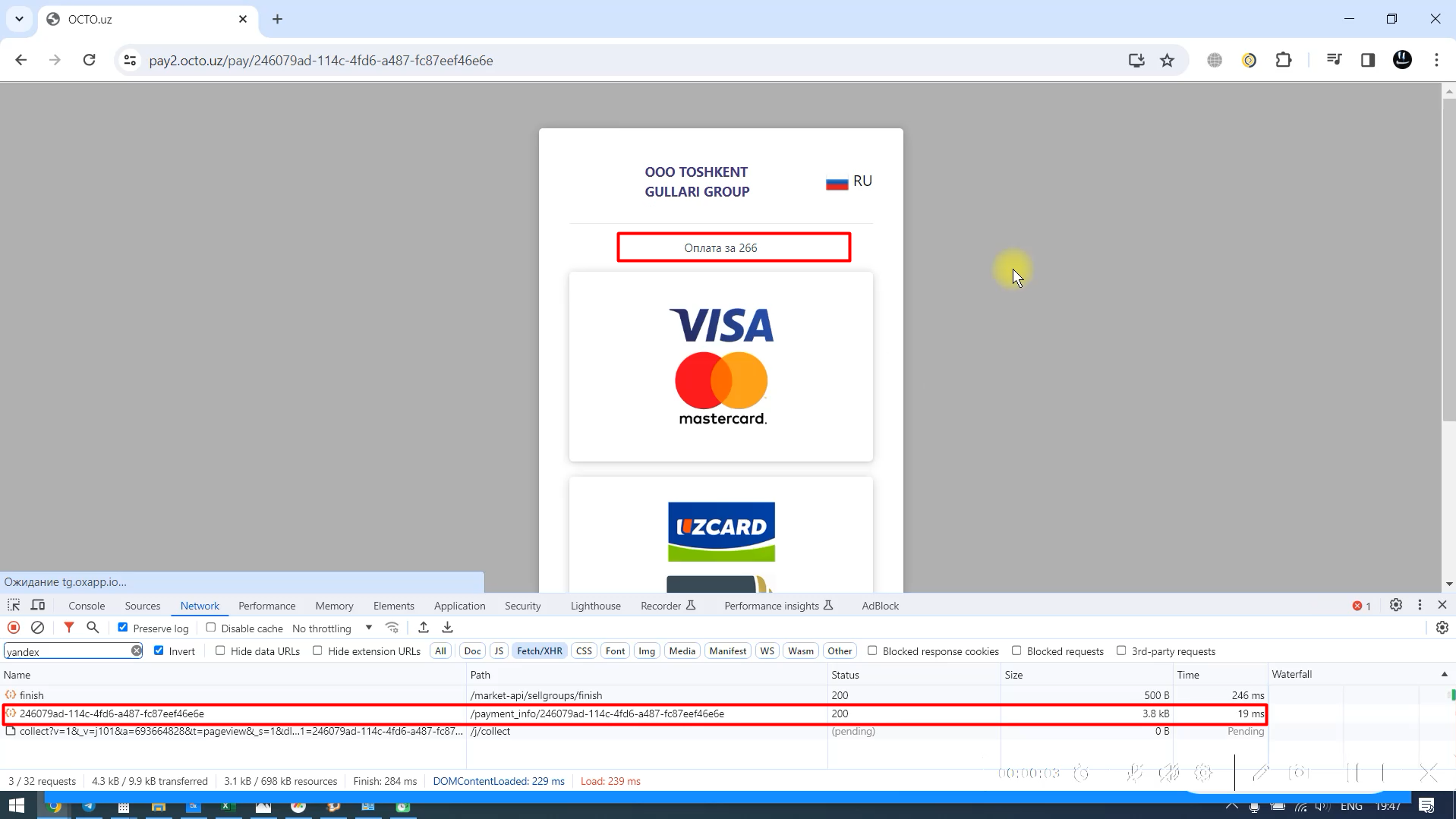
Task: Choose the Visa Mastercard payment option
Action: click(x=721, y=367)
